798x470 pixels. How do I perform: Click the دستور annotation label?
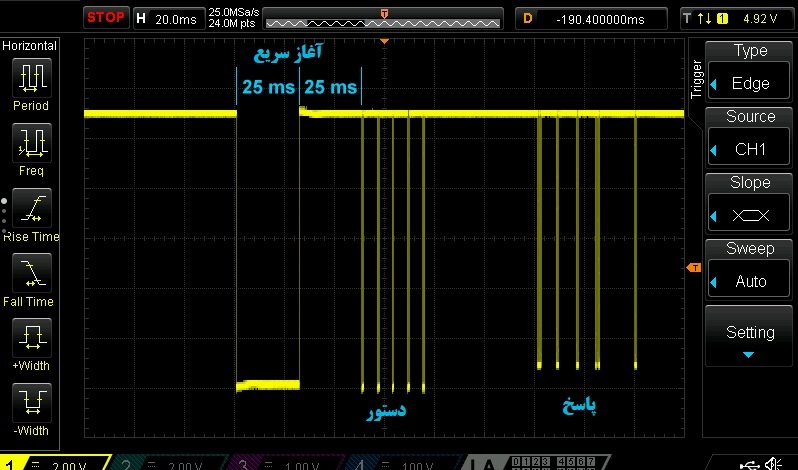[x=386, y=411]
